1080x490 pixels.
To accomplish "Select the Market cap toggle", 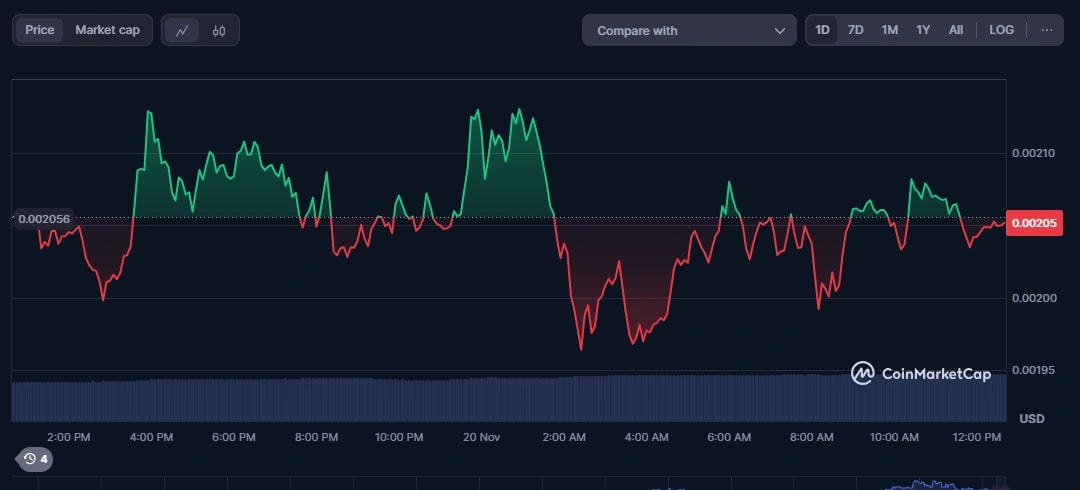I will coord(107,30).
